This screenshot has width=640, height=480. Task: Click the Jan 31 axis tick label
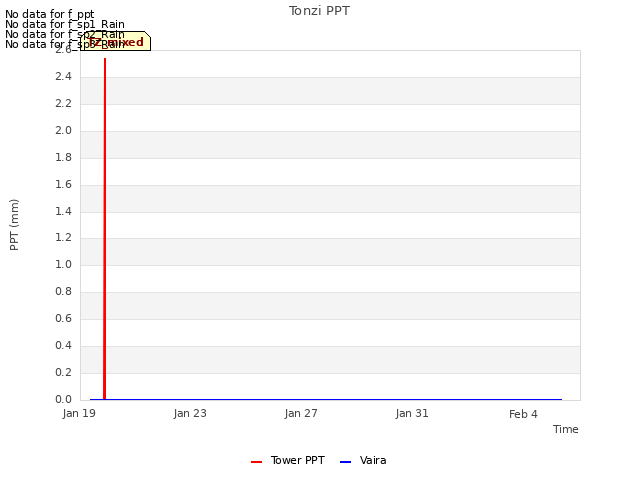point(412,413)
